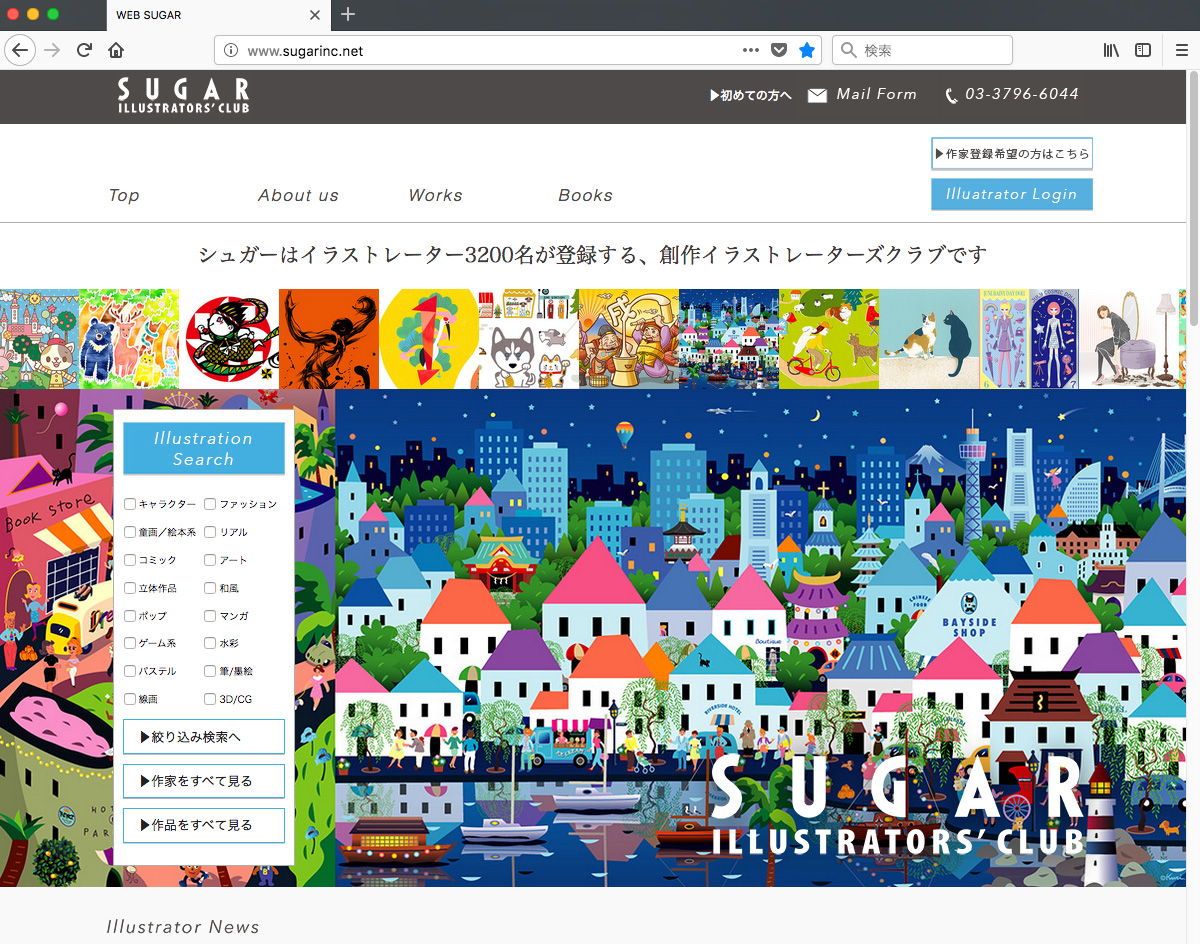Viewport: 1200px width, 944px height.
Task: Enable the 童画／絵本系 checkbox
Action: click(x=130, y=532)
